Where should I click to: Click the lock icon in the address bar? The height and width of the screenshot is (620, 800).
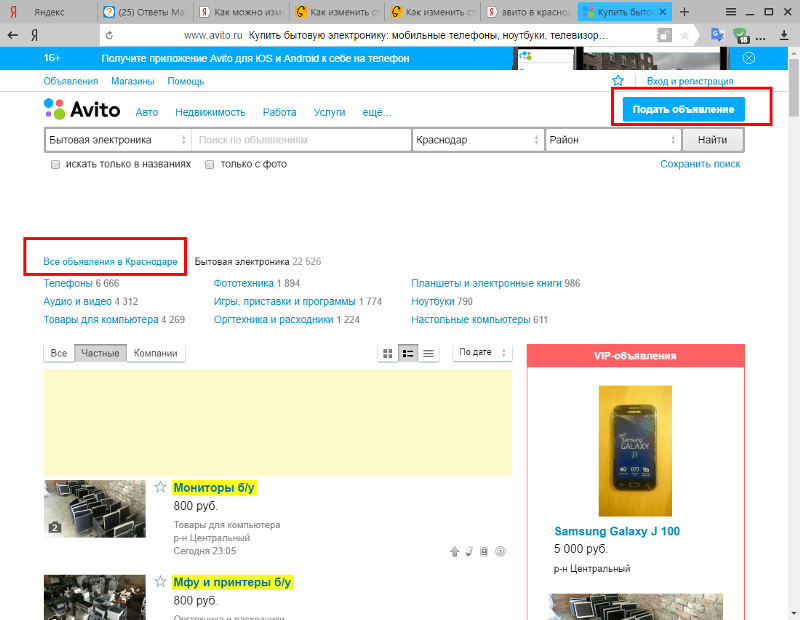[664, 35]
